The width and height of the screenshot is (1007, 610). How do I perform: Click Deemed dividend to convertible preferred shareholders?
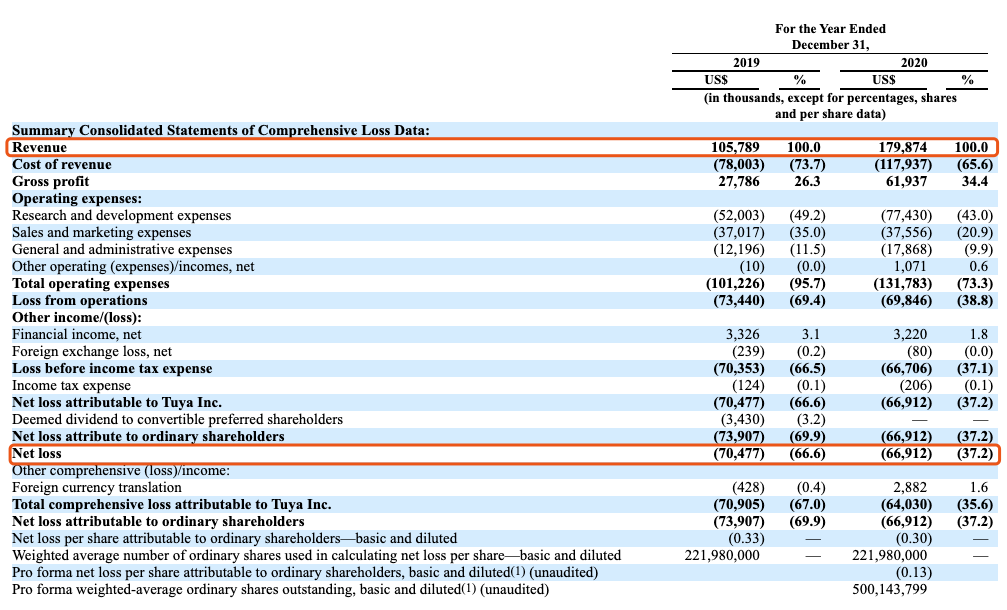(177, 419)
